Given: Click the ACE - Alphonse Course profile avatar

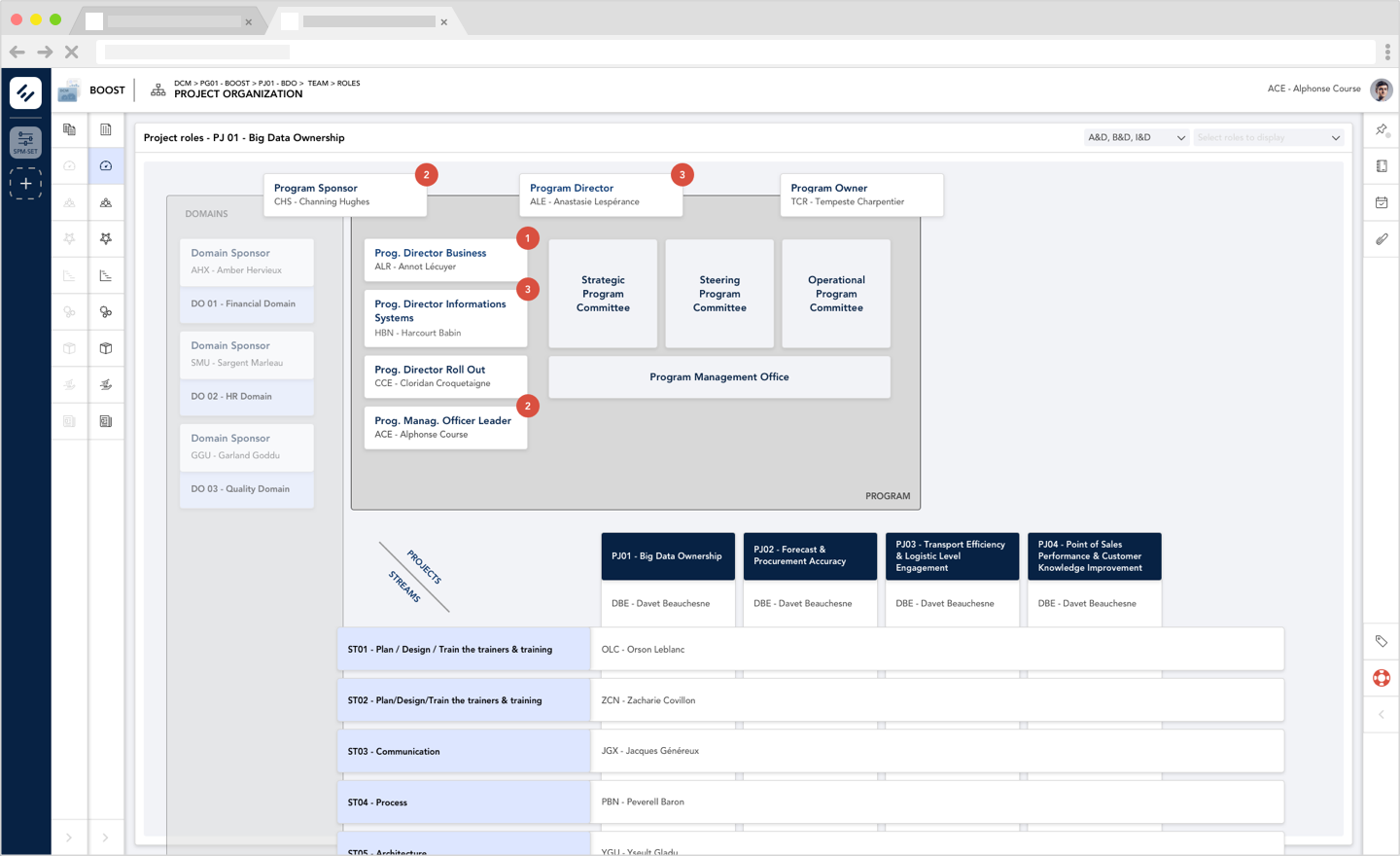Looking at the screenshot, I should point(1381,89).
